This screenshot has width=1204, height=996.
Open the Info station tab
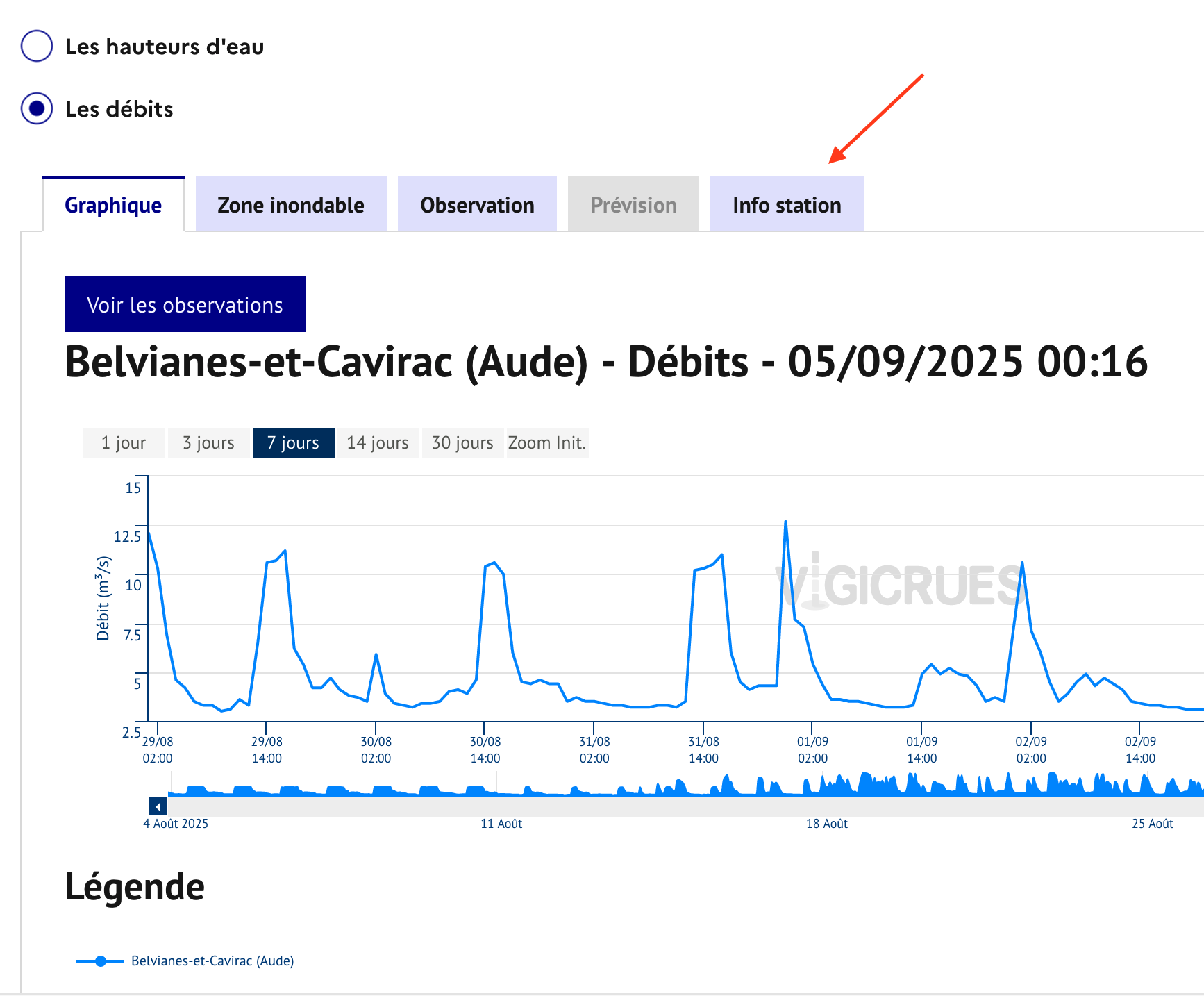[786, 205]
